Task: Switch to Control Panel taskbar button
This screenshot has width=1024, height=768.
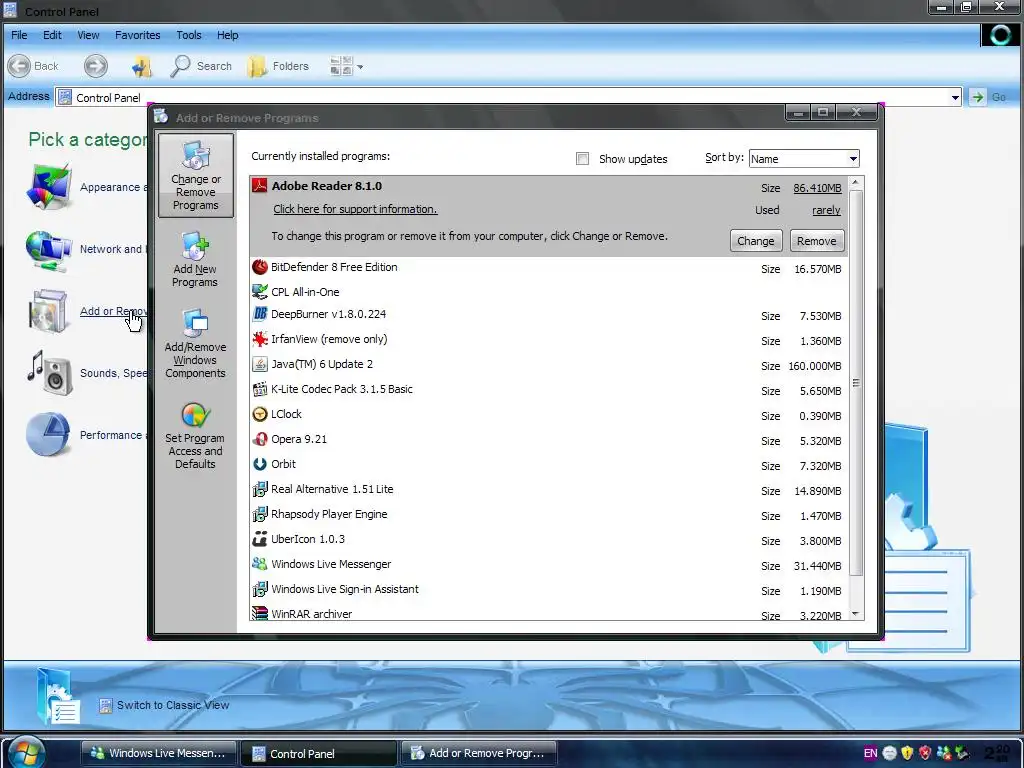Action: (318, 753)
